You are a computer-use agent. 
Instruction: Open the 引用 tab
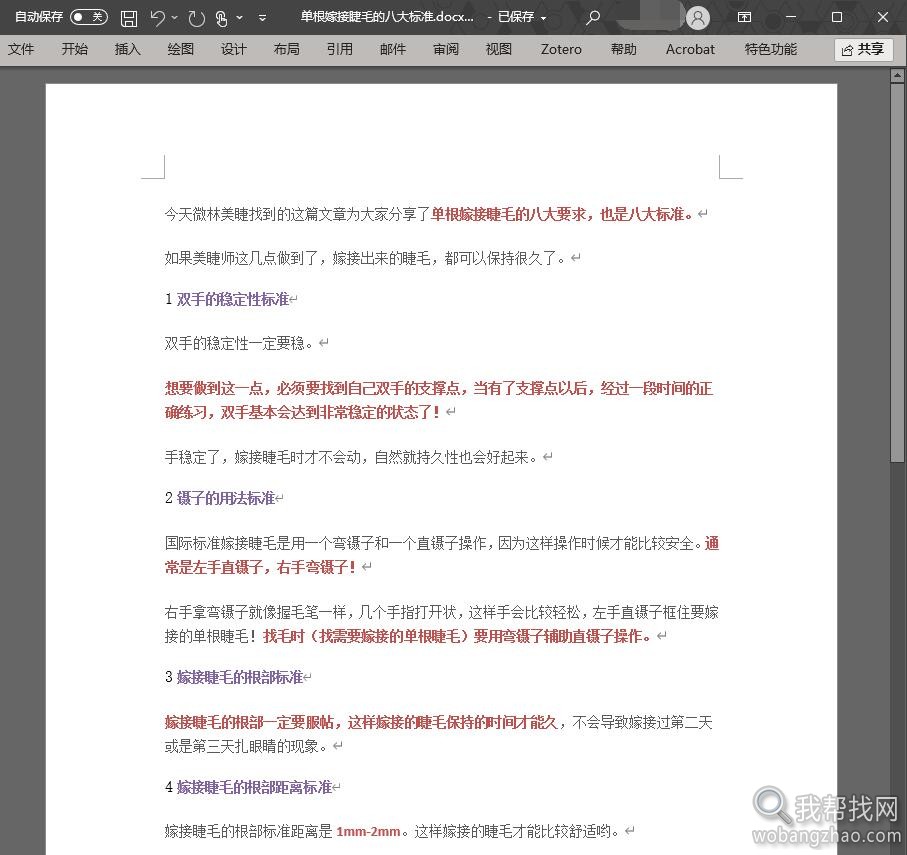340,49
